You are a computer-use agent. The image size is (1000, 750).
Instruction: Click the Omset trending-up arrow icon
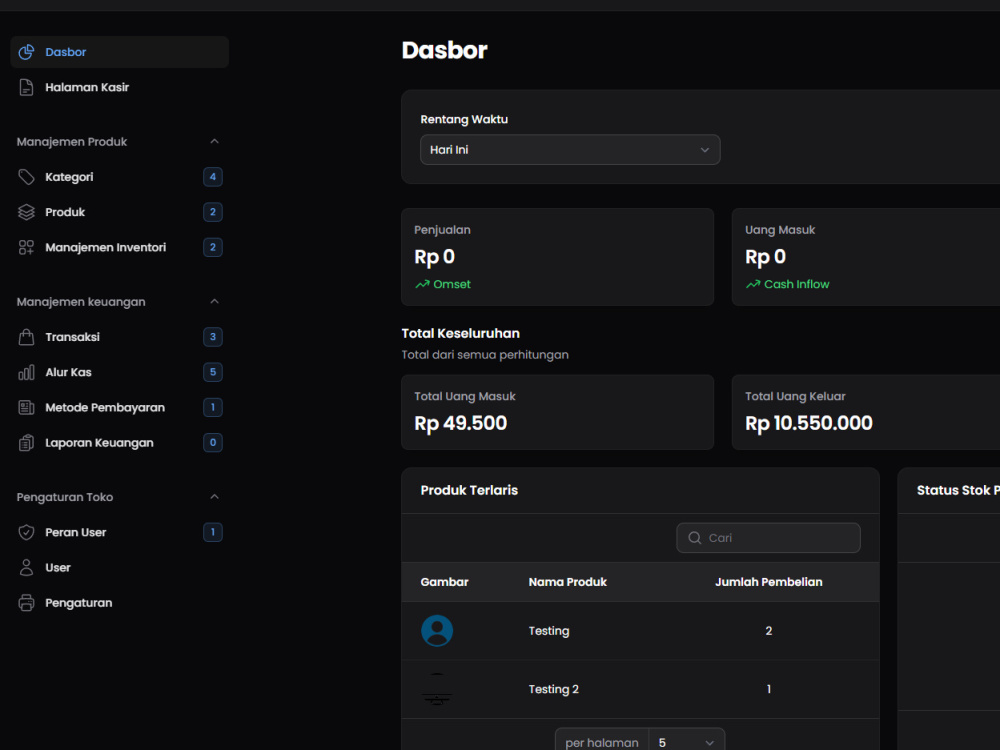422,284
